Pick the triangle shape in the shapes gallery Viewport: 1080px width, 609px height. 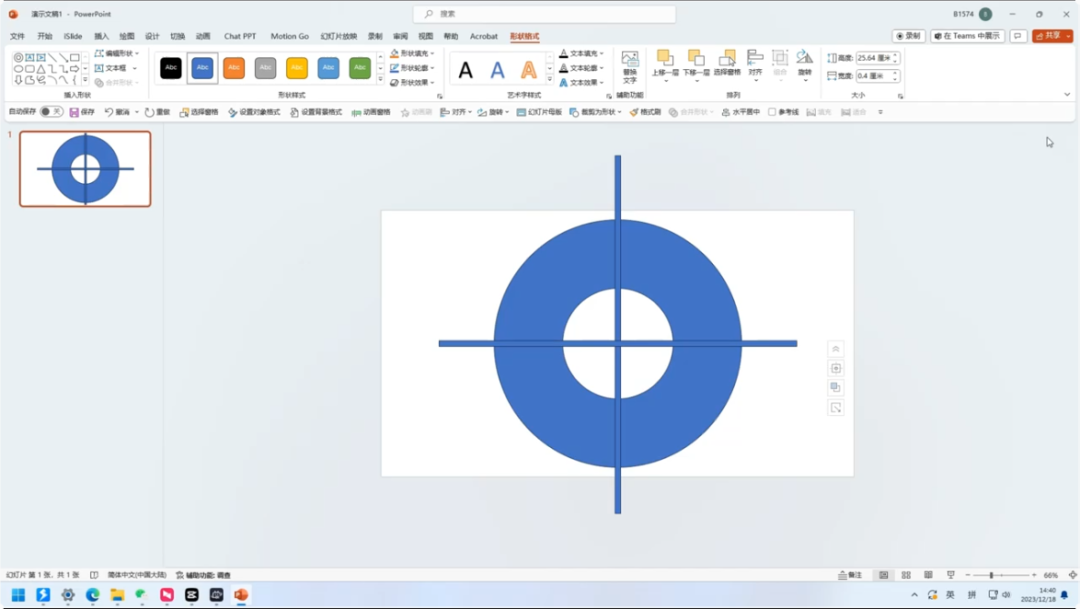pyautogui.click(x=41, y=69)
